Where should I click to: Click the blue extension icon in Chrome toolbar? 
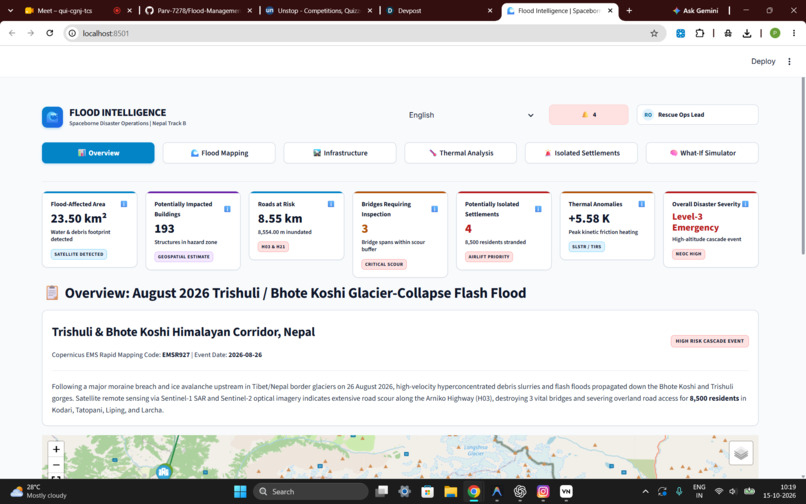[681, 33]
